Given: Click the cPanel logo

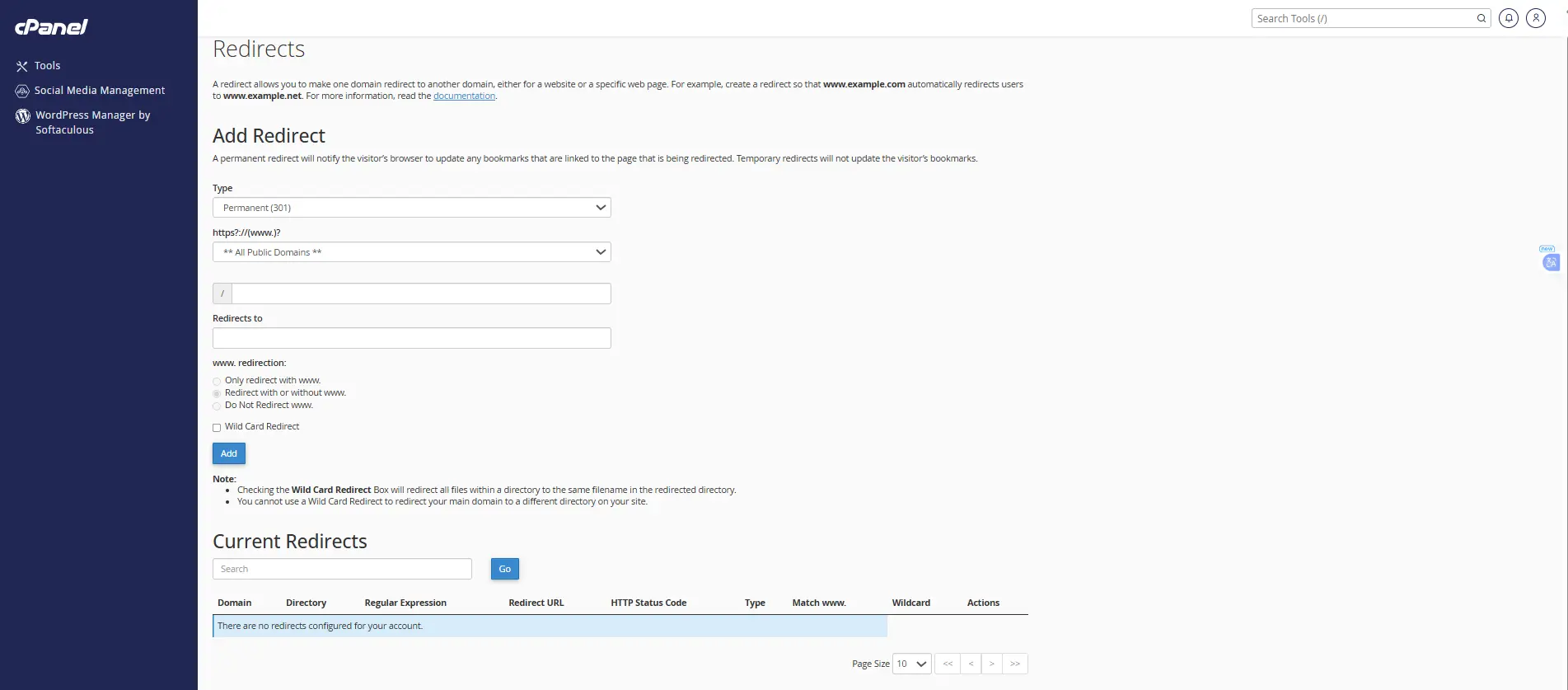Looking at the screenshot, I should click(51, 27).
